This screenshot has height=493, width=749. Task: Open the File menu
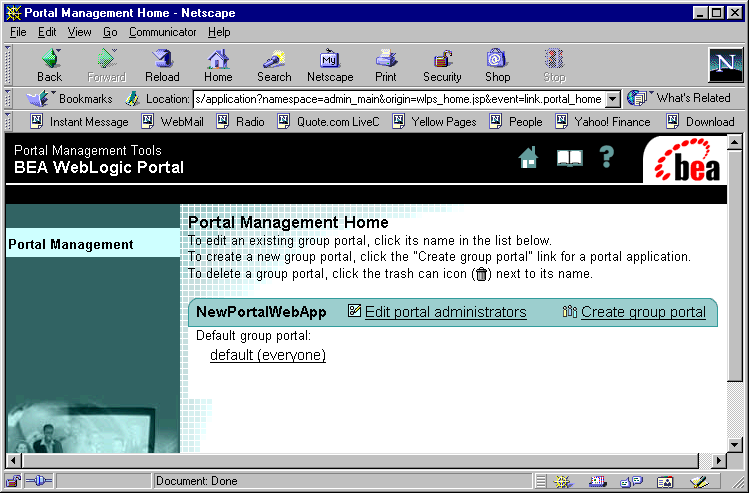tap(18, 32)
